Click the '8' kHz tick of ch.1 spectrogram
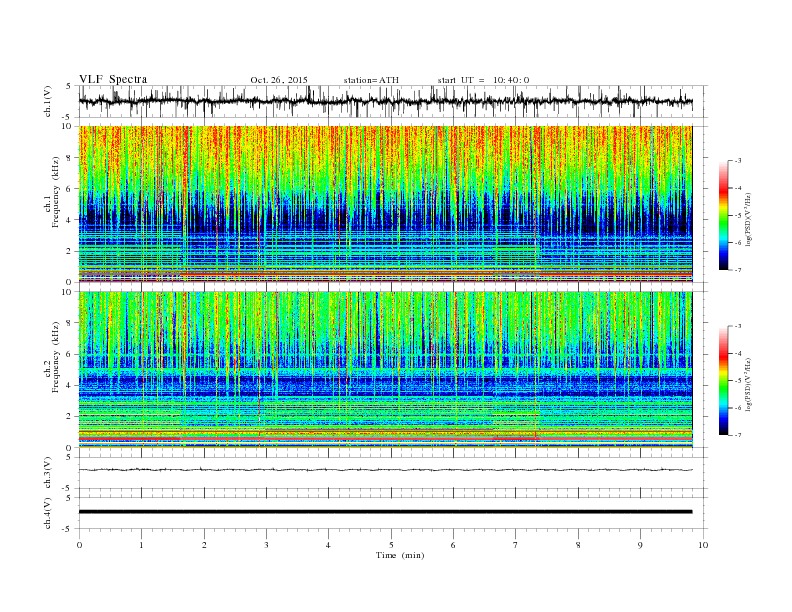 click(69, 158)
